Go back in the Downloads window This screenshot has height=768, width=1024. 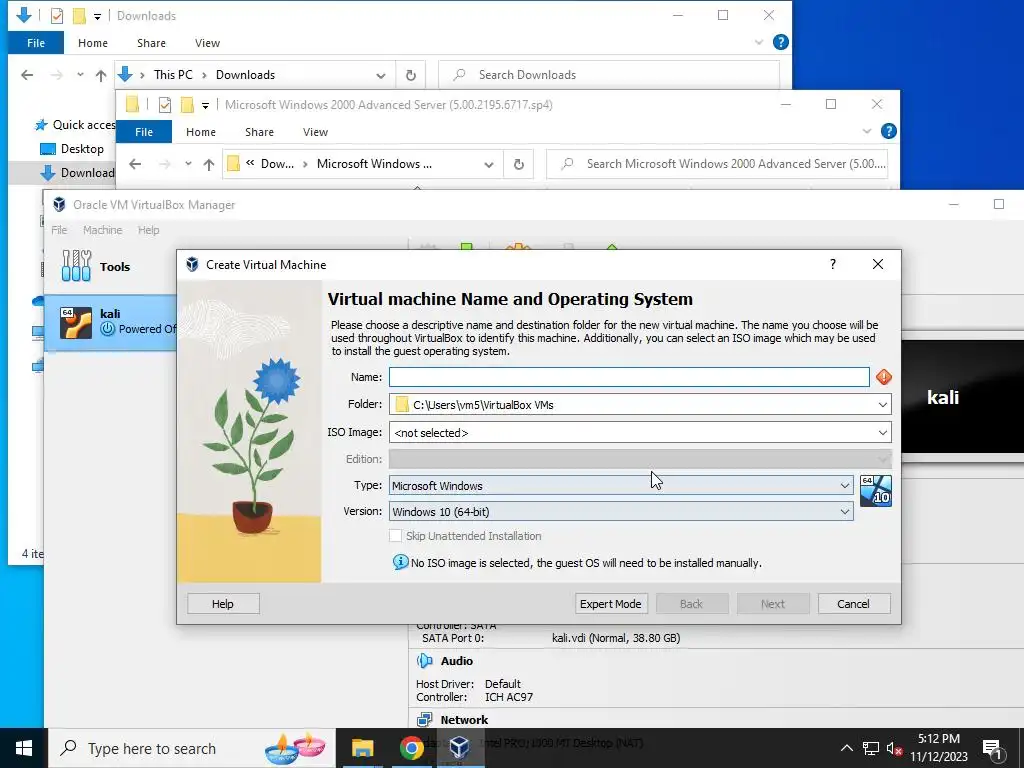click(x=27, y=75)
